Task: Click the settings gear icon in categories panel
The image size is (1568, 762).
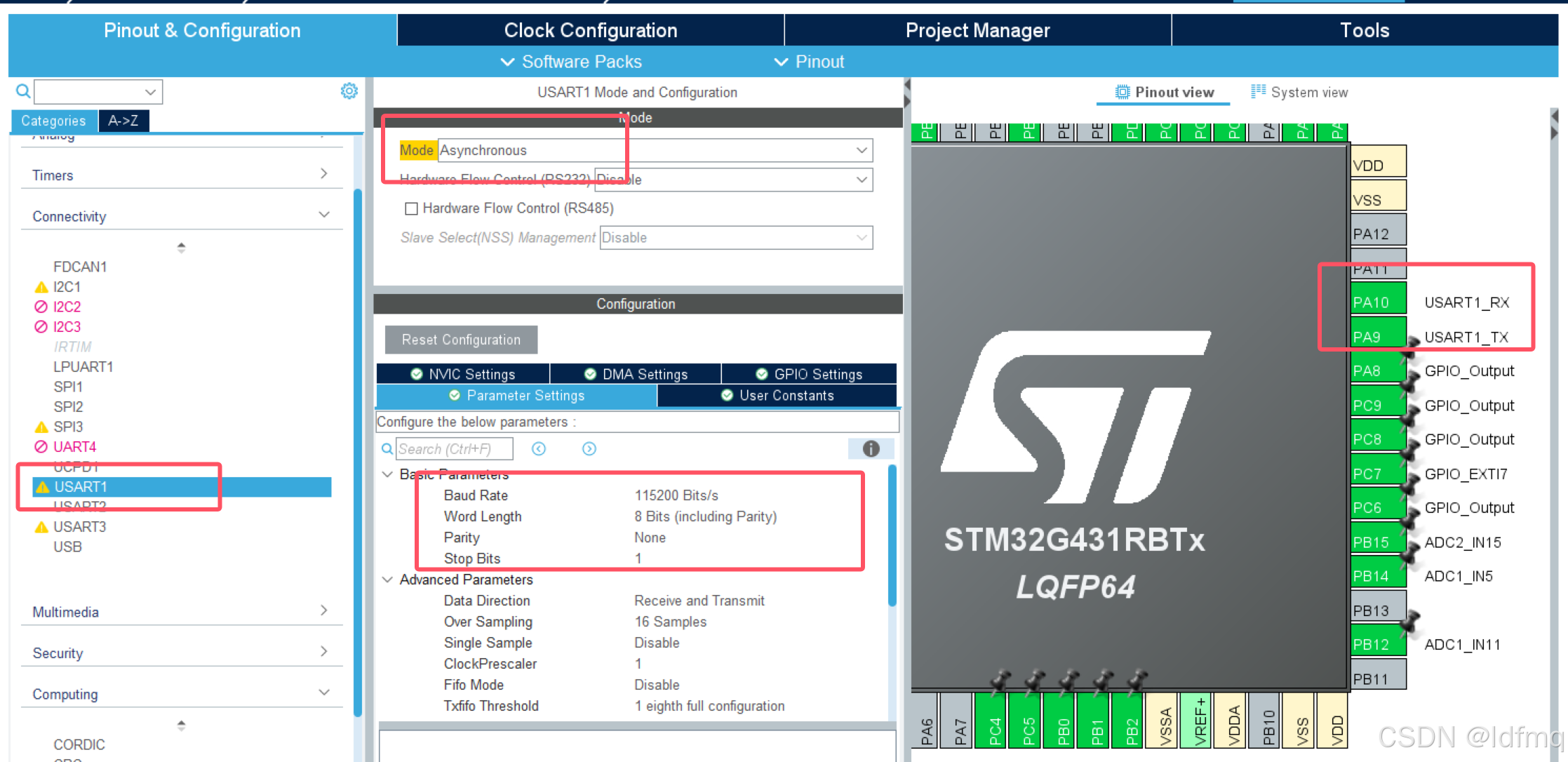Action: pyautogui.click(x=349, y=91)
